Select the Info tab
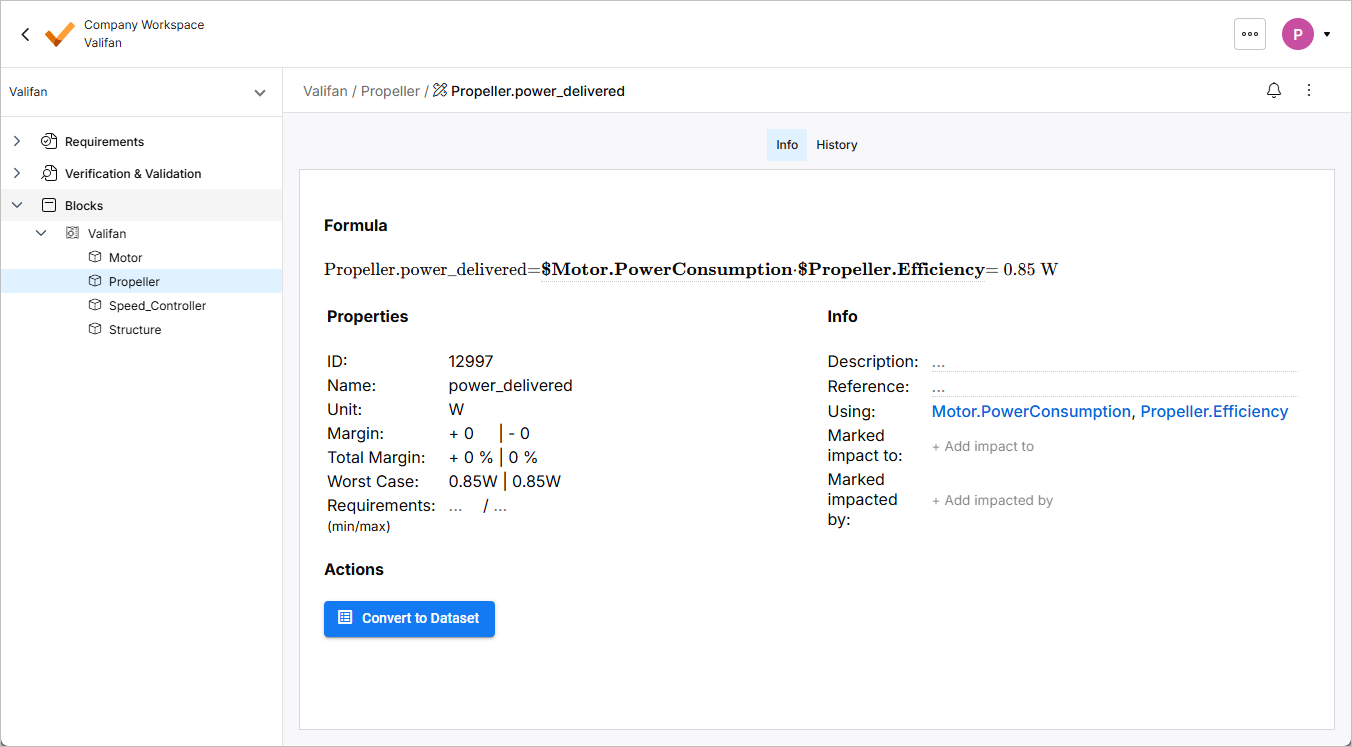This screenshot has height=747, width=1352. pos(787,145)
